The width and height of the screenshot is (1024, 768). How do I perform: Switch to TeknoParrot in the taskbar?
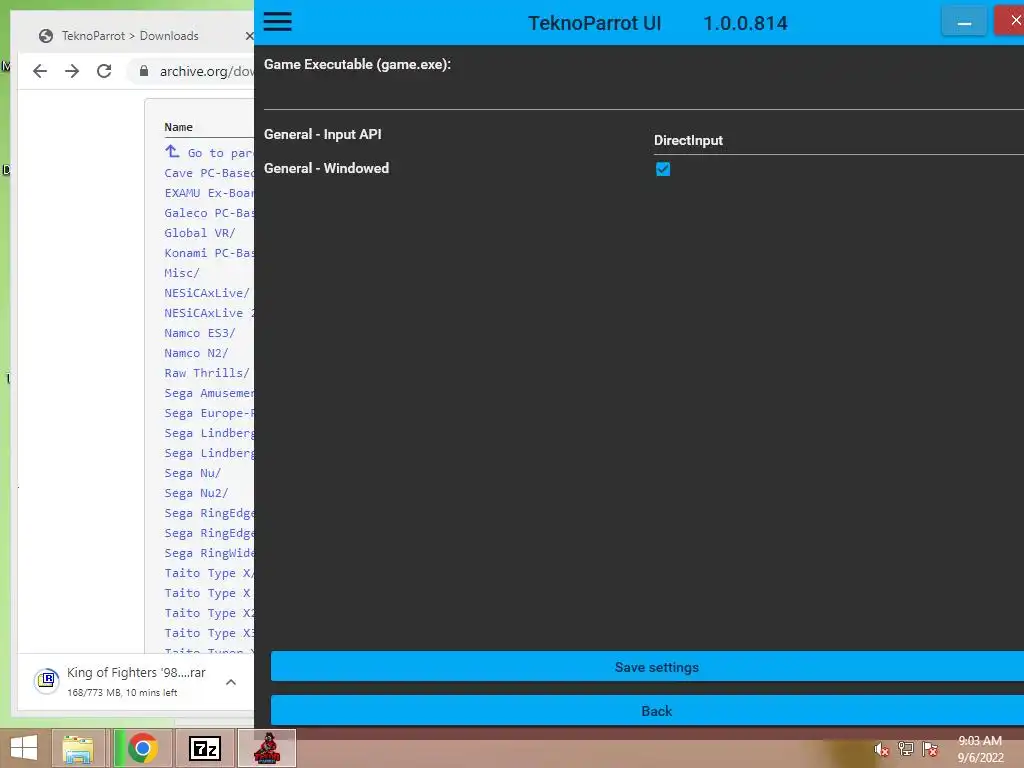click(267, 748)
